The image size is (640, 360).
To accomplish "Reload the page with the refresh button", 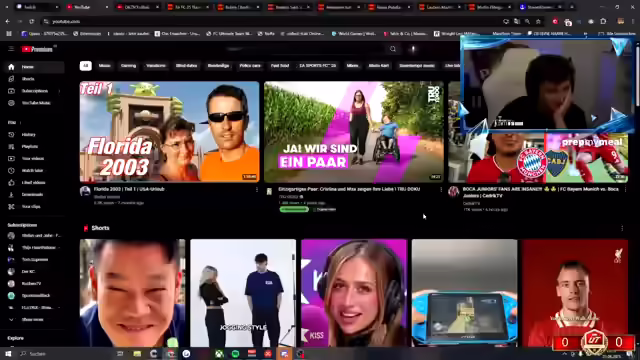I will point(32,21).
